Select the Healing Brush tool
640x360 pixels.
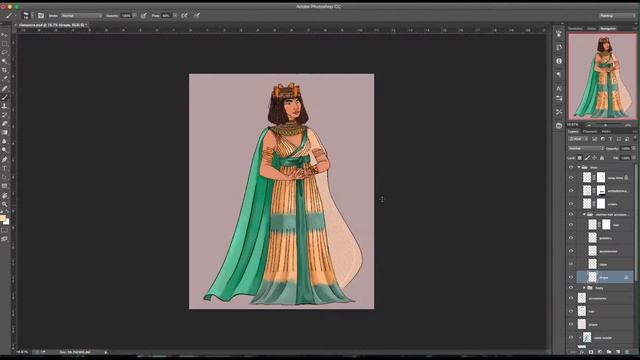tap(4, 88)
